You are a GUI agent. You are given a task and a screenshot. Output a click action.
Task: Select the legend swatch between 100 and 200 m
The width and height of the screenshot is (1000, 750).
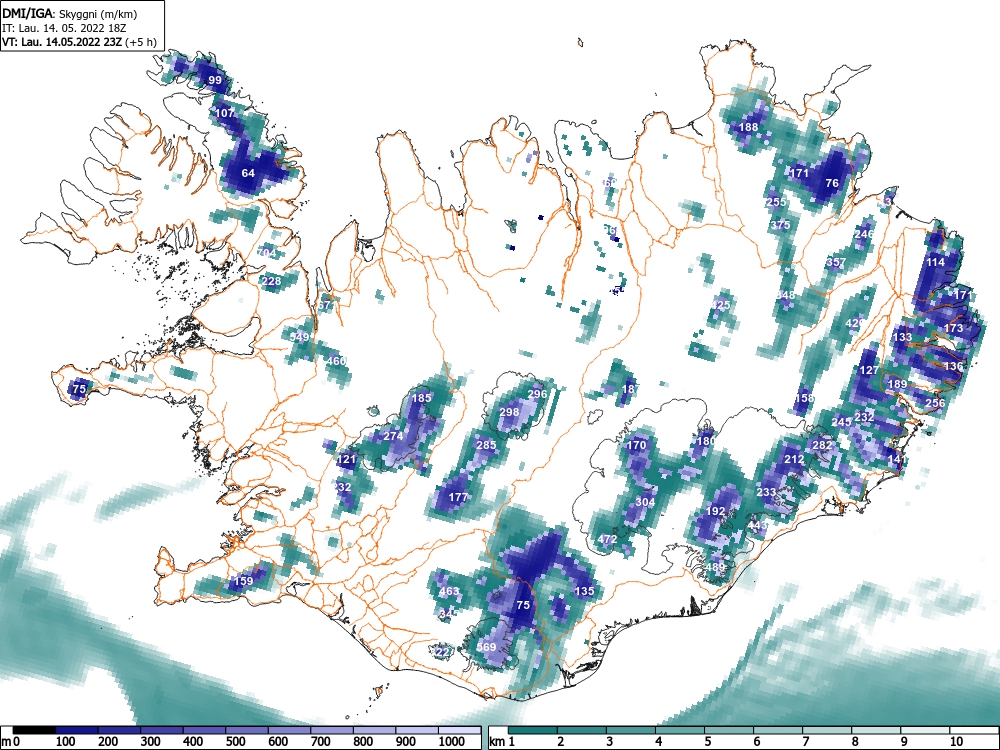click(x=77, y=730)
